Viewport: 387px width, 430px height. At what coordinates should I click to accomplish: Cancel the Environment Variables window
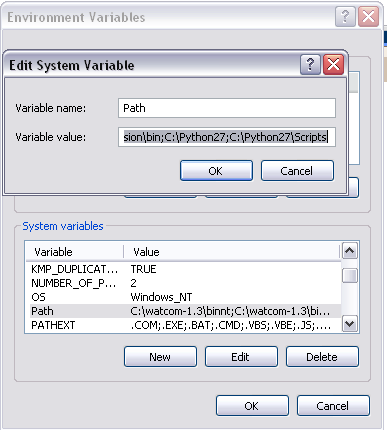point(333,406)
